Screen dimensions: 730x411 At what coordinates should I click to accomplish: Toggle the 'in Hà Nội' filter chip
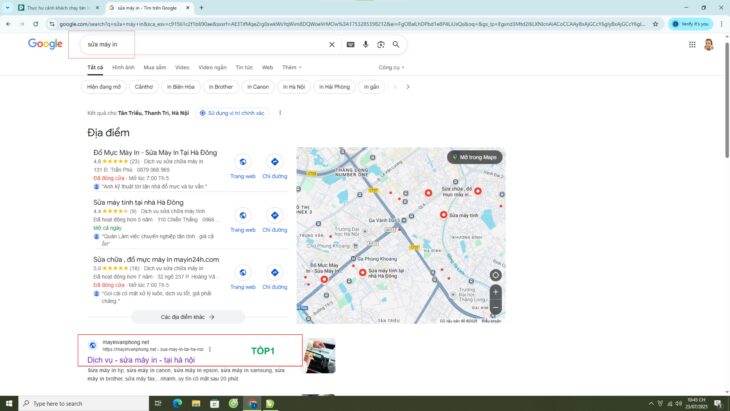(x=293, y=87)
